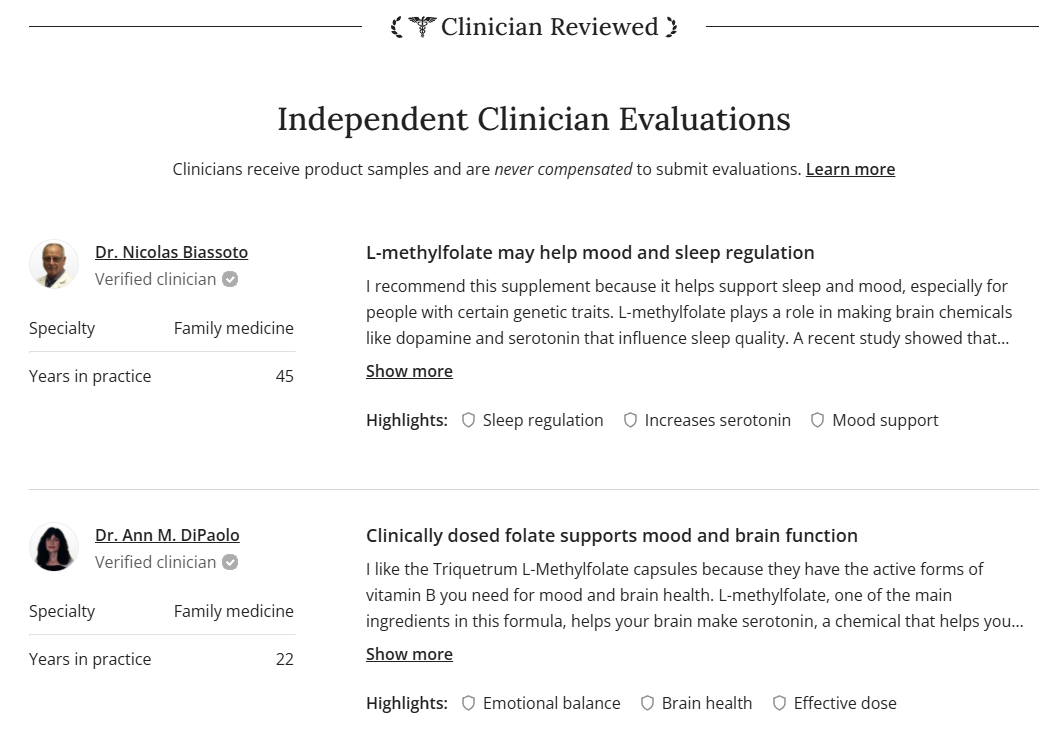
Task: Click the L-methylfolate mood and sleep review title
Action: coord(590,252)
